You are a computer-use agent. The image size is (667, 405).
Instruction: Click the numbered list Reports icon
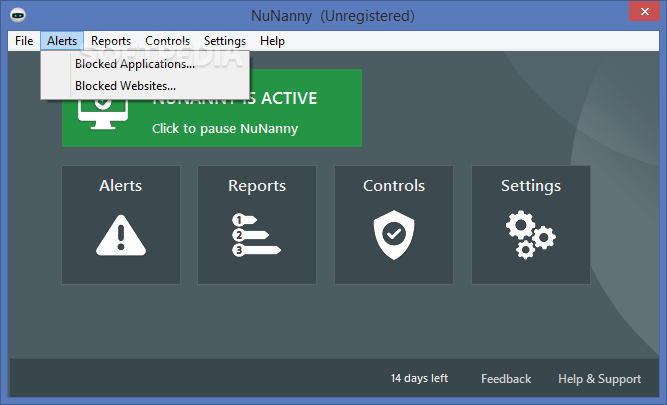257,235
